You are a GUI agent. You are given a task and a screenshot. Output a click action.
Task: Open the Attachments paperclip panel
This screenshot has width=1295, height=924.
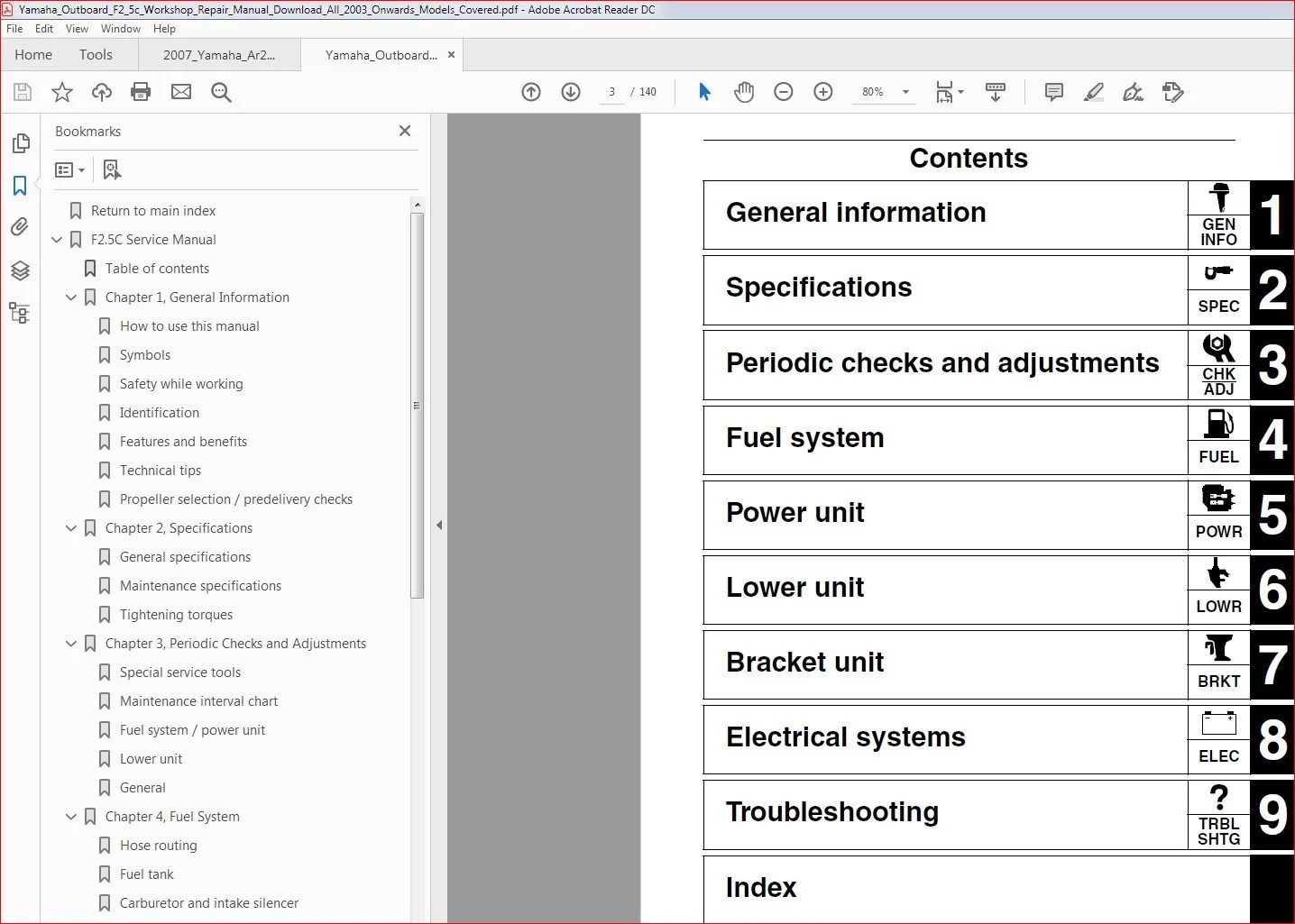pos(20,227)
